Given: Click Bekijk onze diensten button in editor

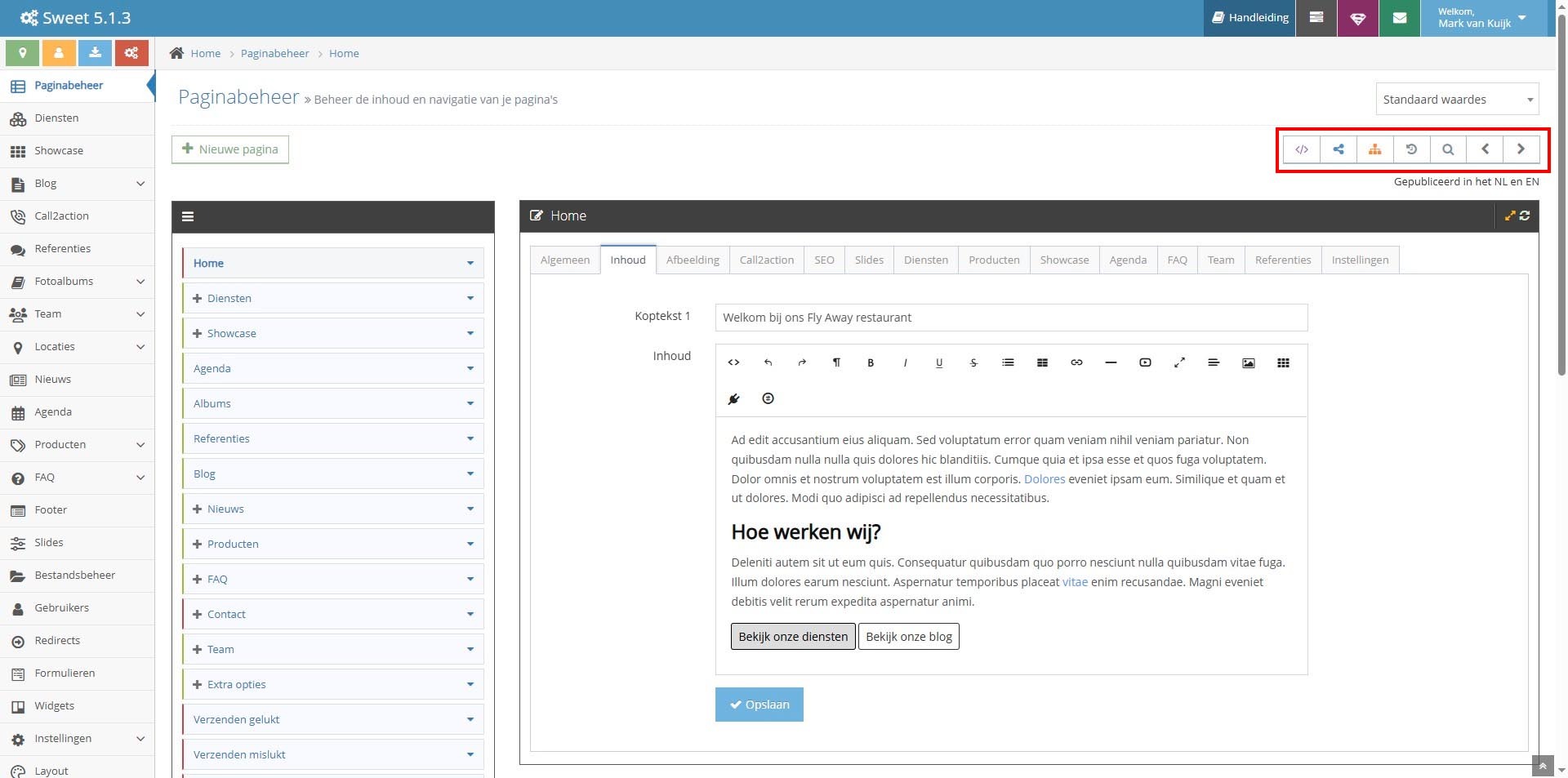Looking at the screenshot, I should click(x=793, y=637).
